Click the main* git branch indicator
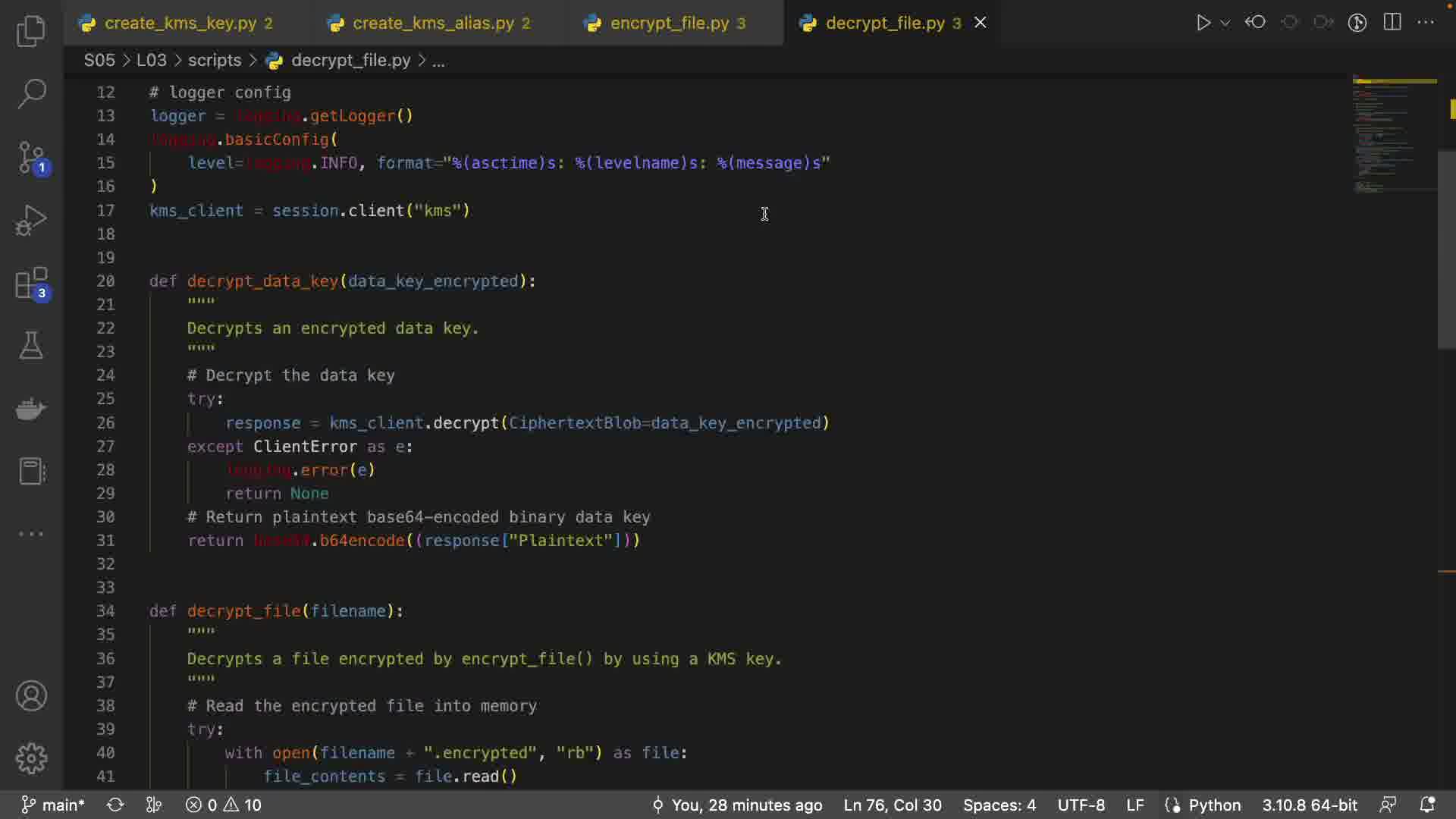The image size is (1456, 819). (x=53, y=805)
